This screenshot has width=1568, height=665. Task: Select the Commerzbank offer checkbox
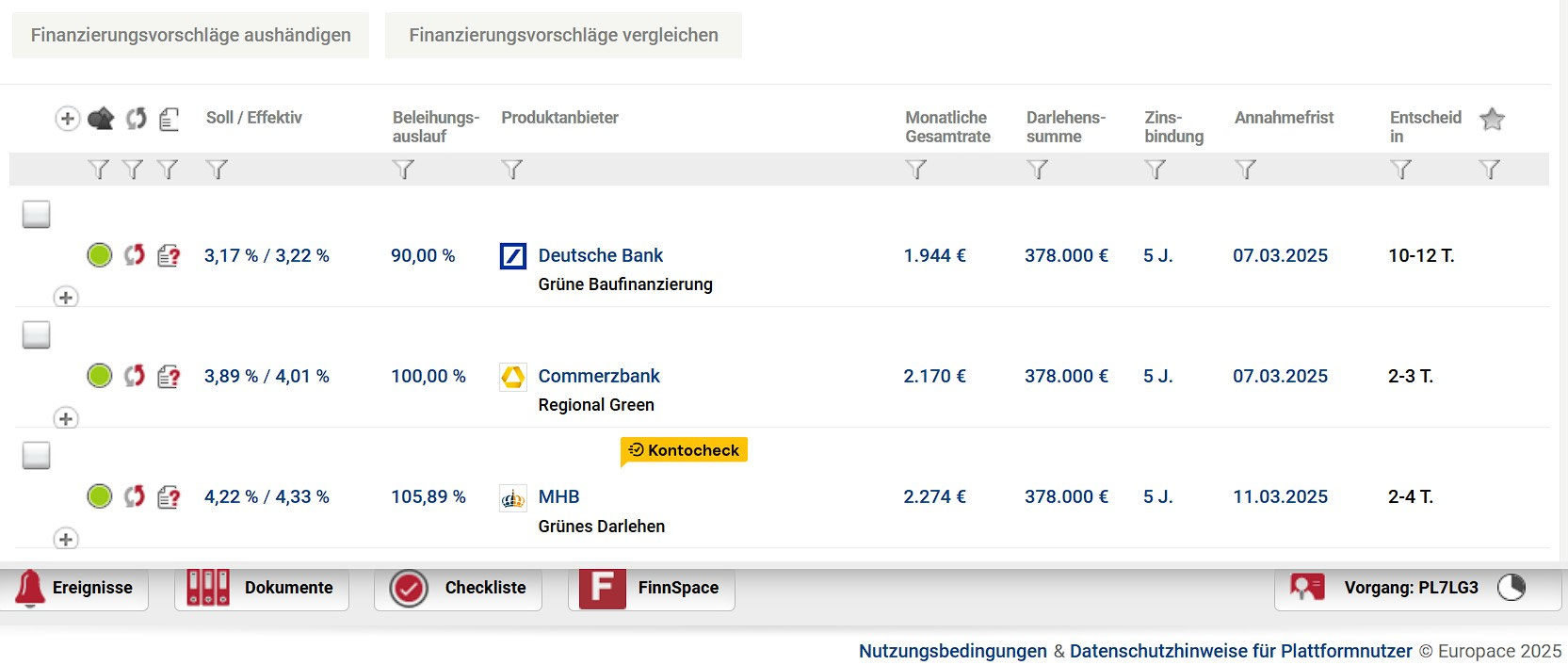[36, 334]
